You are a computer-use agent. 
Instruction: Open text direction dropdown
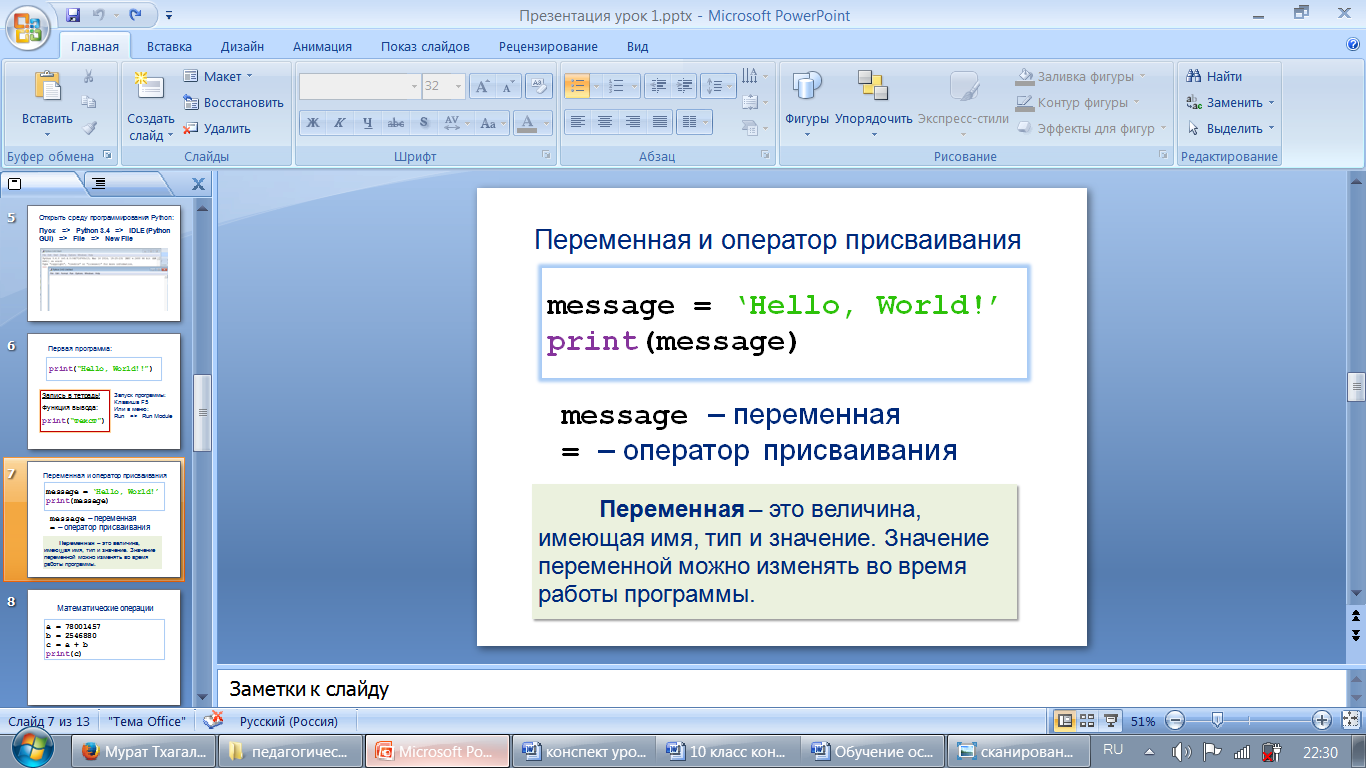[x=755, y=76]
